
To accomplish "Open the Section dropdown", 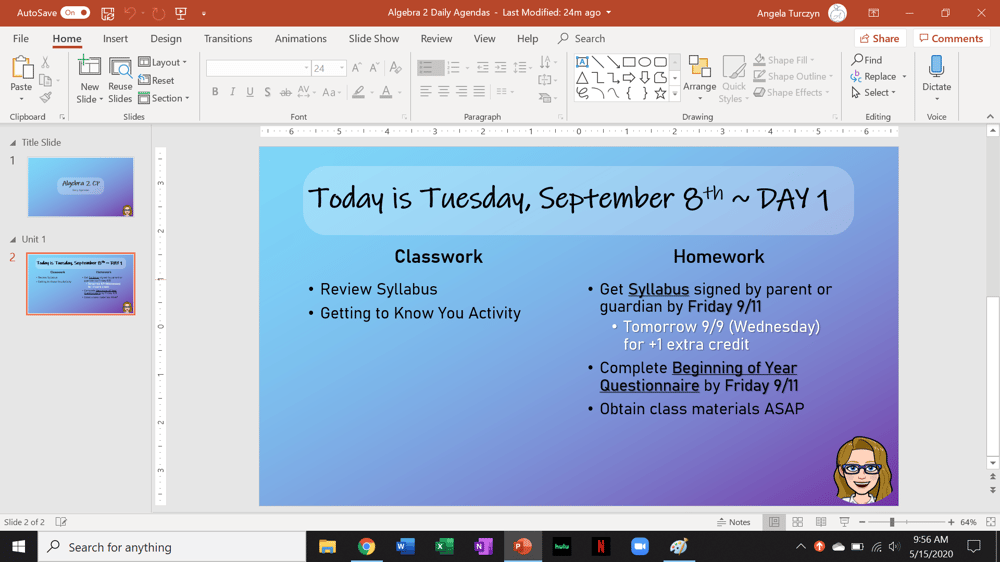I will click(164, 98).
